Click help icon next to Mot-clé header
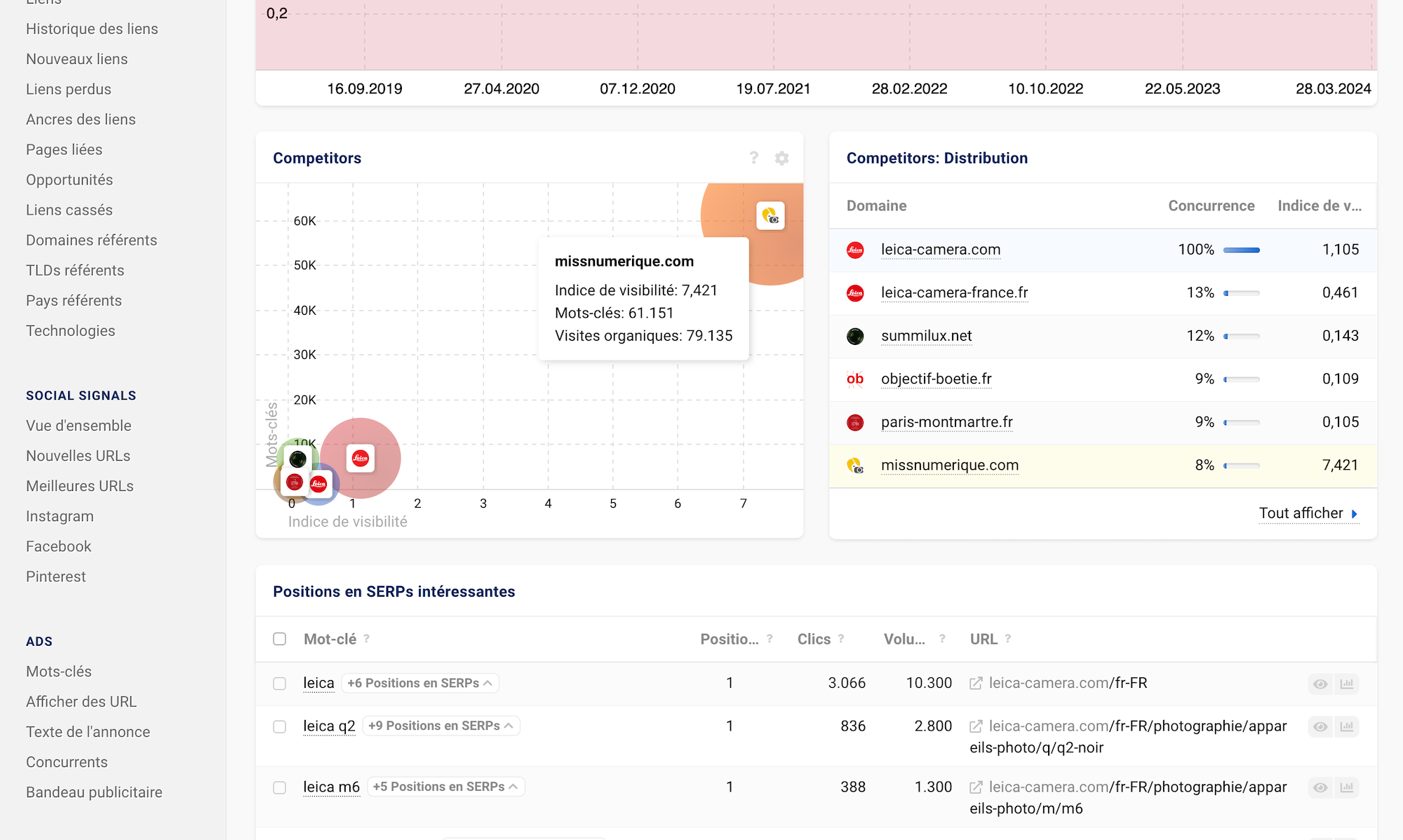The width and height of the screenshot is (1403, 840). pos(366,639)
